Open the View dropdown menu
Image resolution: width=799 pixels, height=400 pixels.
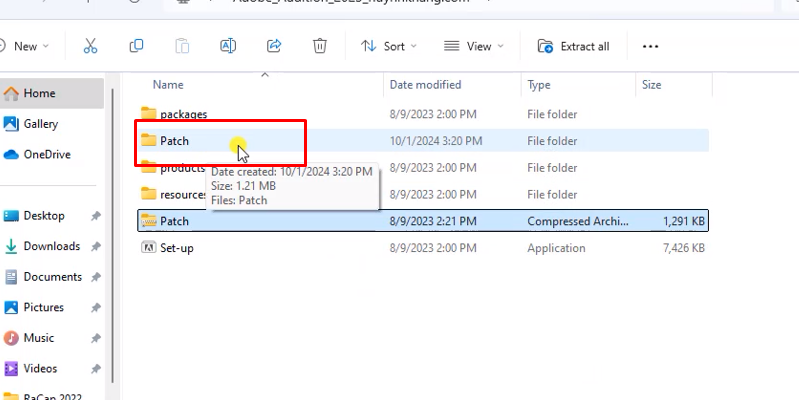(x=473, y=46)
